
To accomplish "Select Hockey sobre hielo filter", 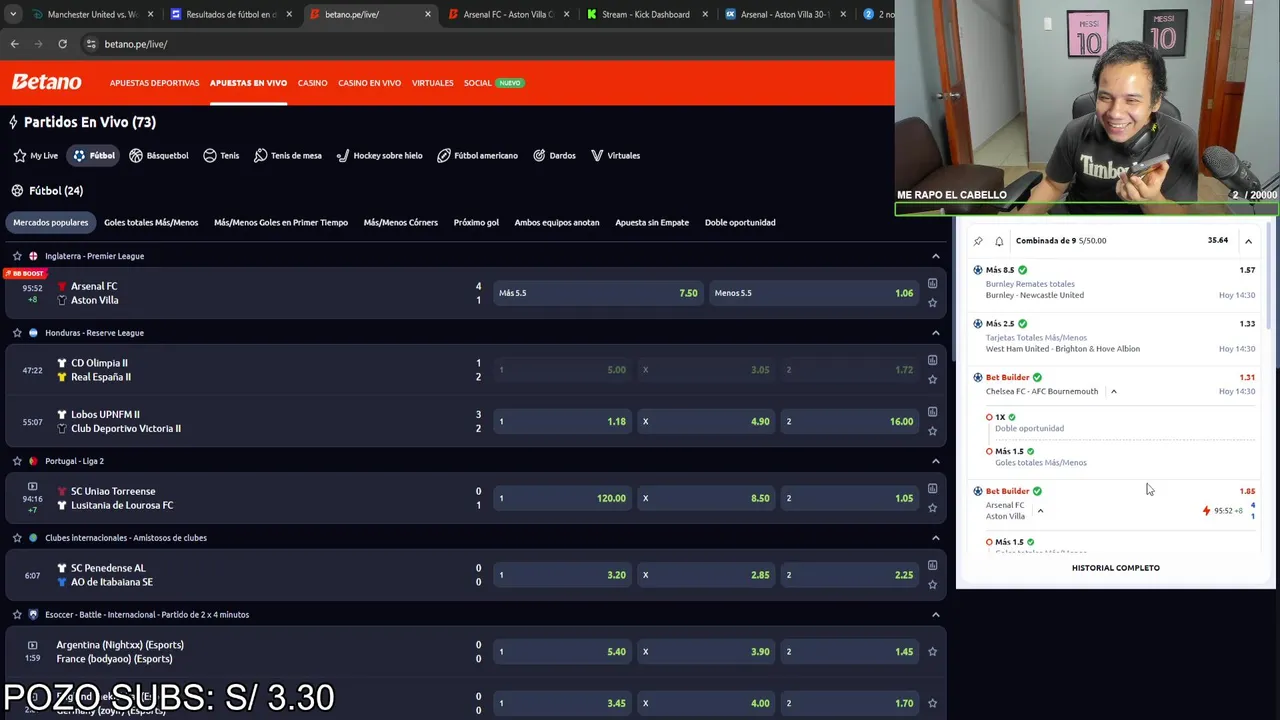I will [x=379, y=156].
